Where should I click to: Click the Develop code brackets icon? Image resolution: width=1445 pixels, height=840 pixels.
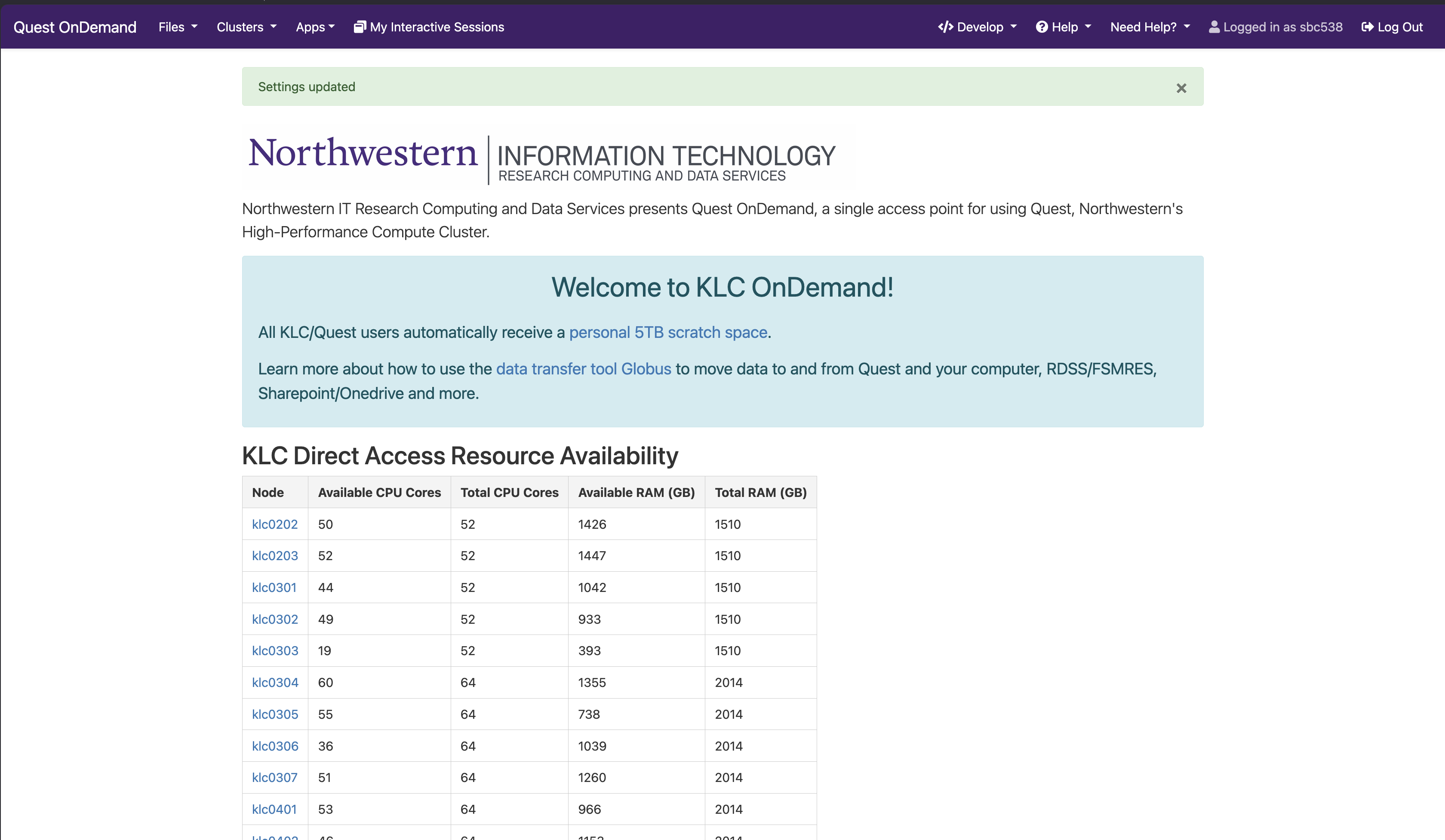(946, 27)
